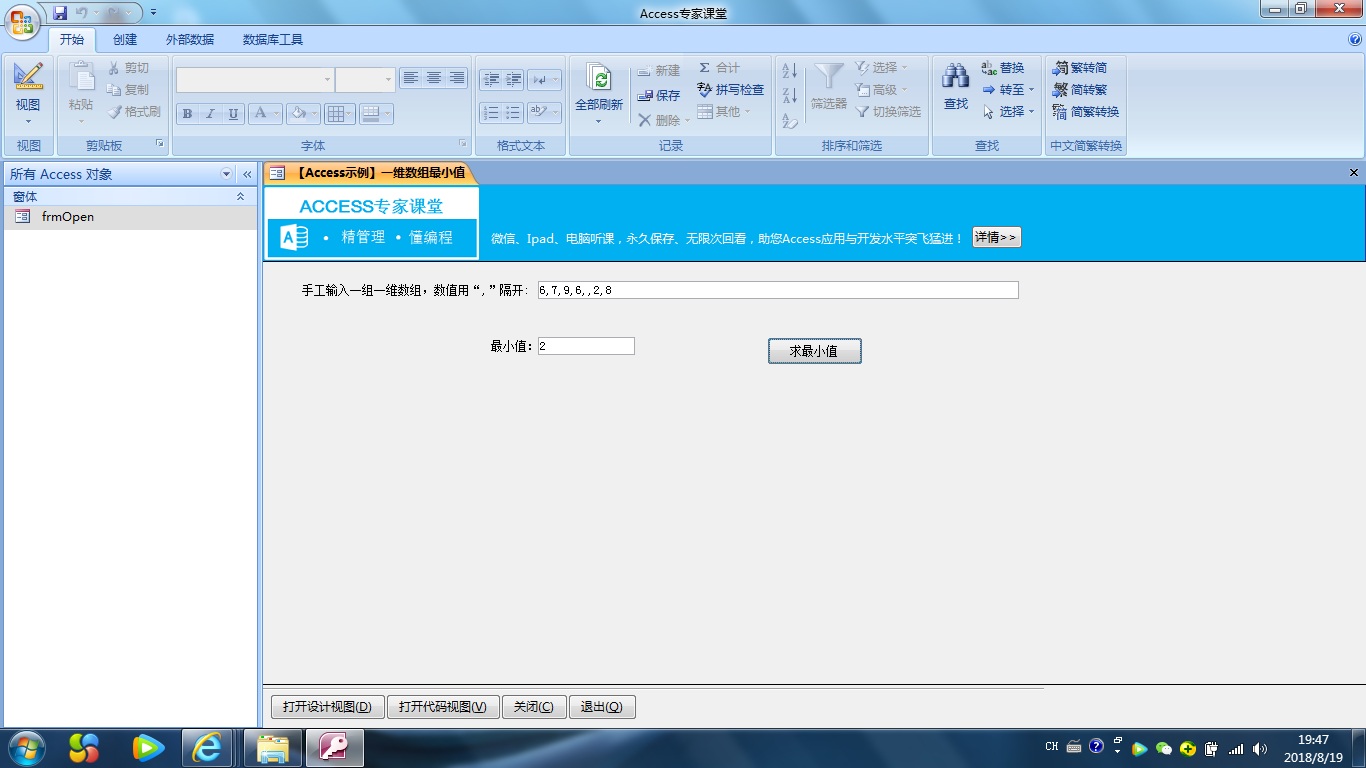Open 转至 (Go To) dropdown
Screen dimensions: 1366x768
coord(1009,90)
